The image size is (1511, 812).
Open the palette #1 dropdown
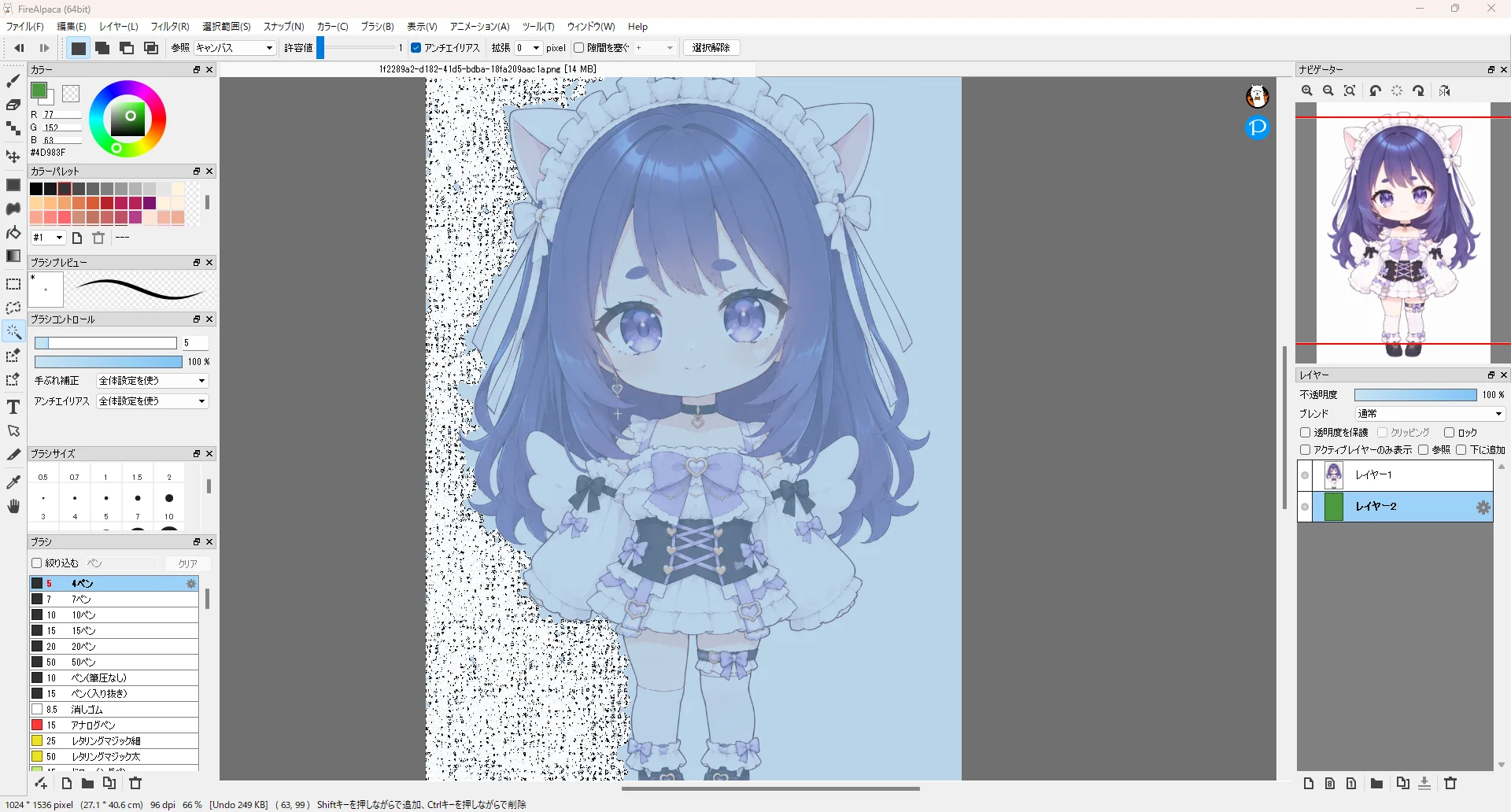tap(48, 238)
